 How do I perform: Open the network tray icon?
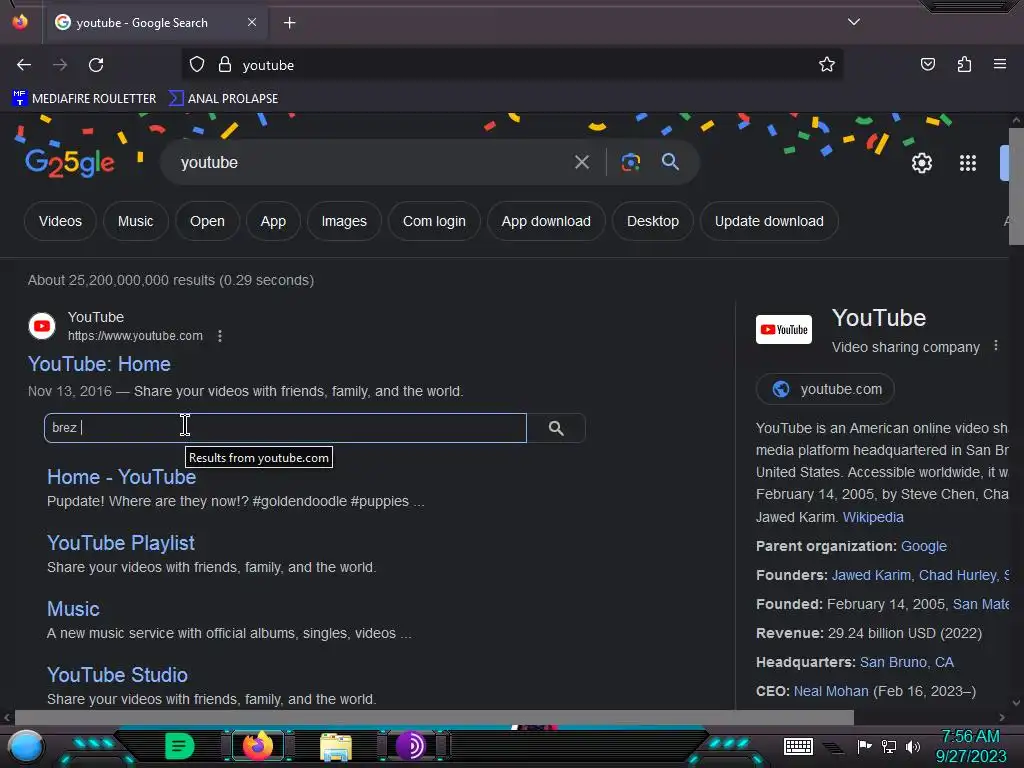pos(888,746)
